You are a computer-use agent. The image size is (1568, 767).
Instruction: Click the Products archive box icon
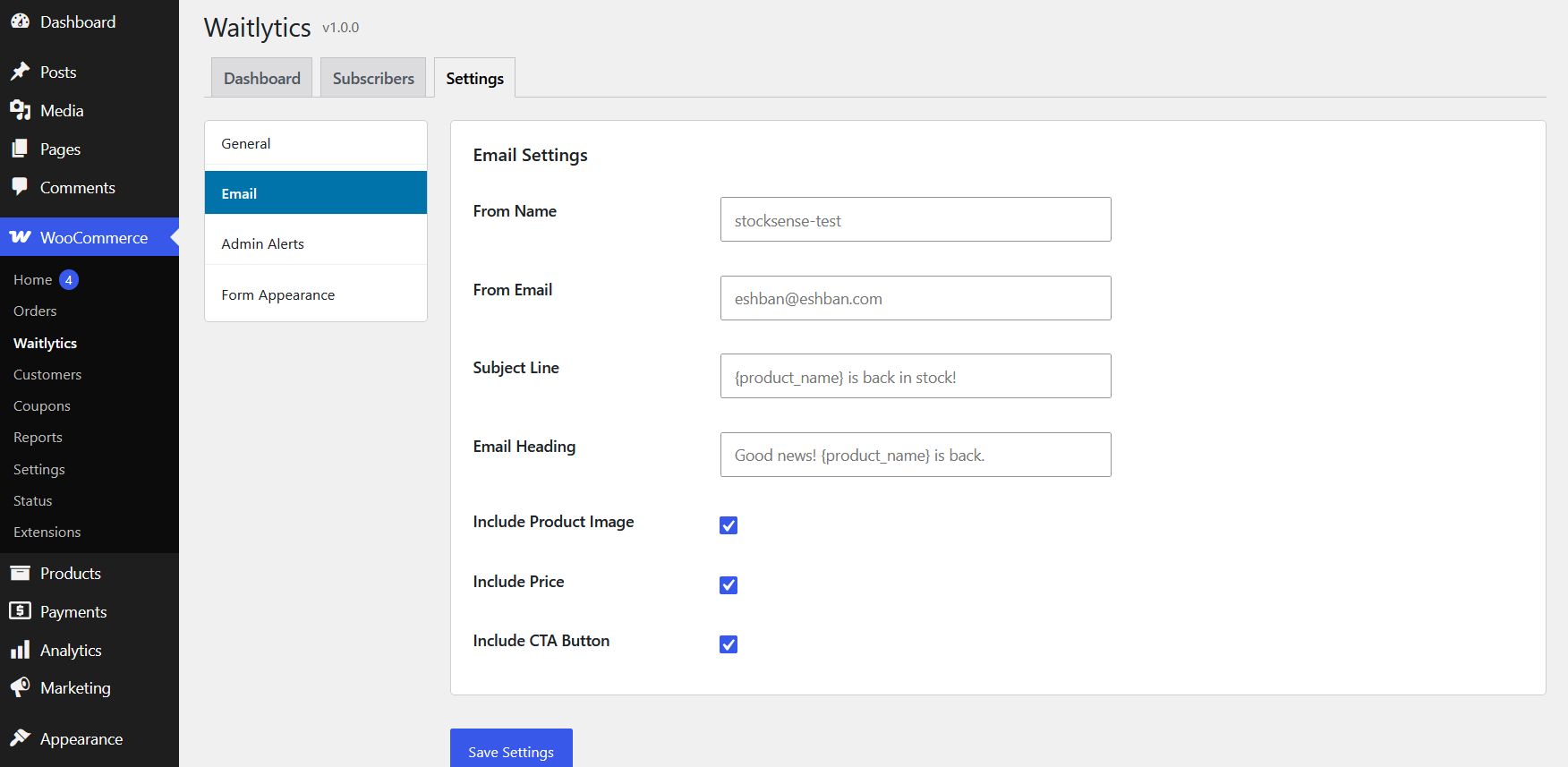[20, 573]
